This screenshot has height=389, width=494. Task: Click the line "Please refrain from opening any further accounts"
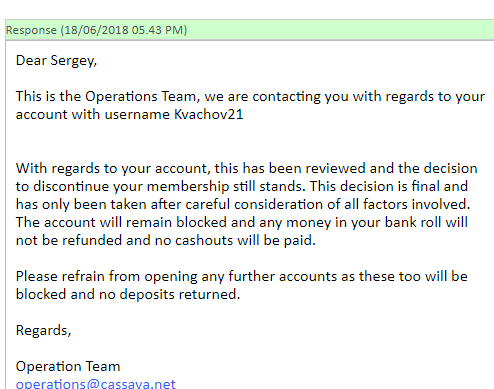coord(242,277)
